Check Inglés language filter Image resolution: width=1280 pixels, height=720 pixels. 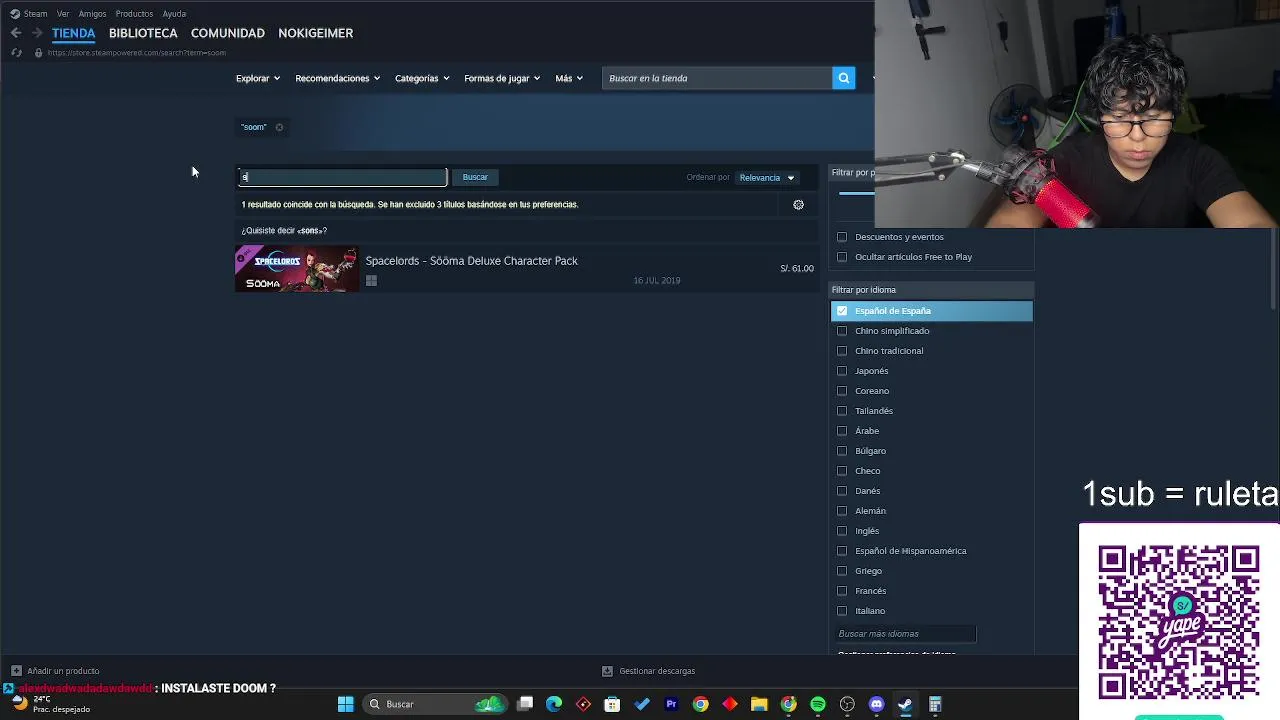click(x=842, y=531)
